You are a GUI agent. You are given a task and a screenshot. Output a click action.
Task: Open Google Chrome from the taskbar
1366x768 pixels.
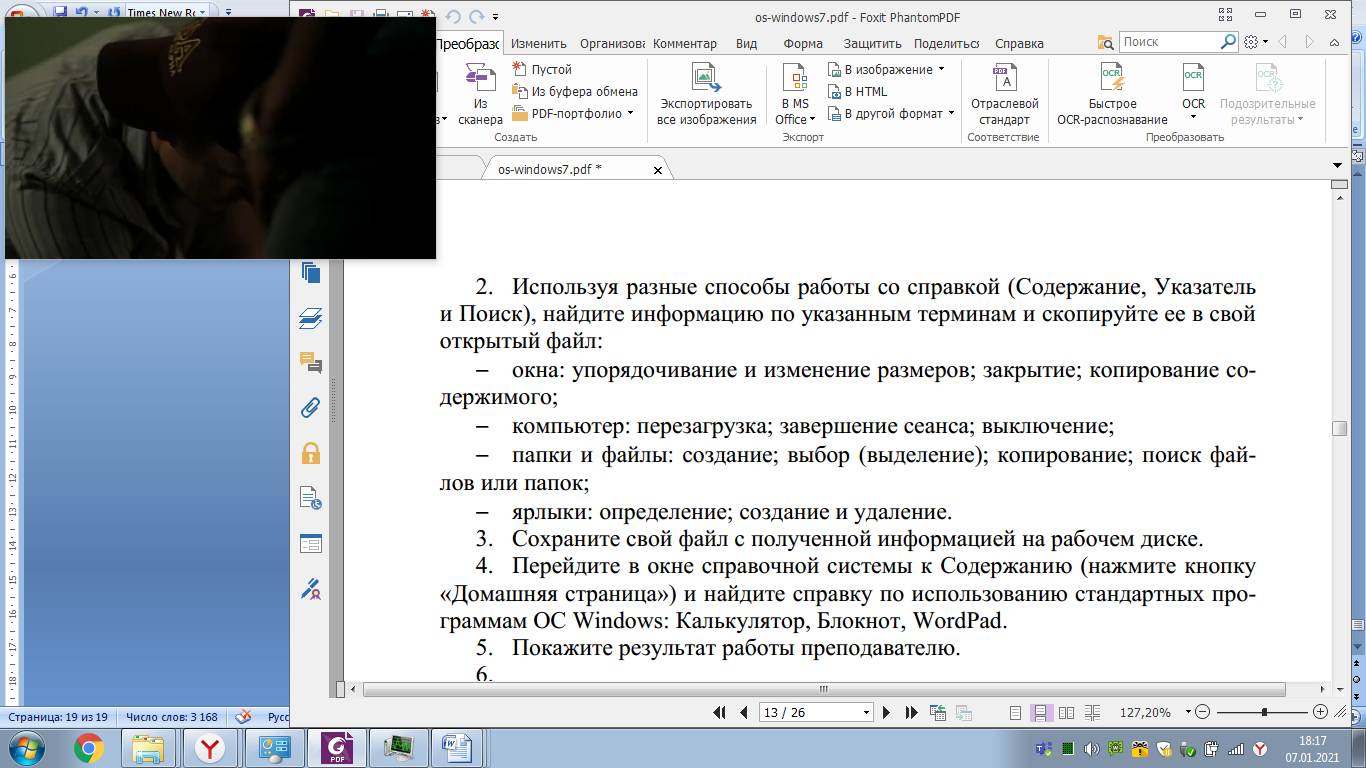[88, 747]
